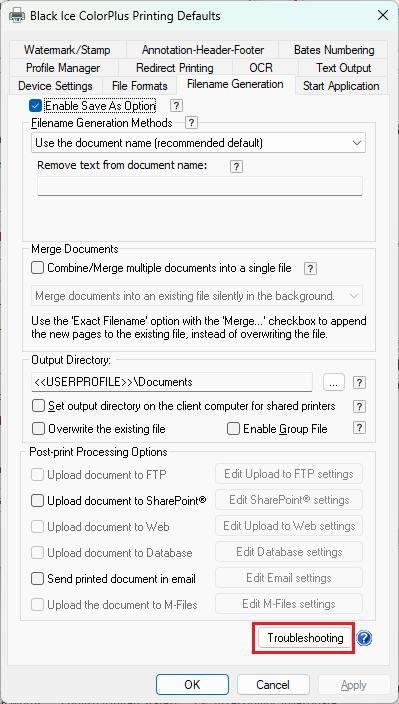Click blue help icon beside Troubleshooting
Viewport: 399px width, 704px height.
tap(364, 638)
